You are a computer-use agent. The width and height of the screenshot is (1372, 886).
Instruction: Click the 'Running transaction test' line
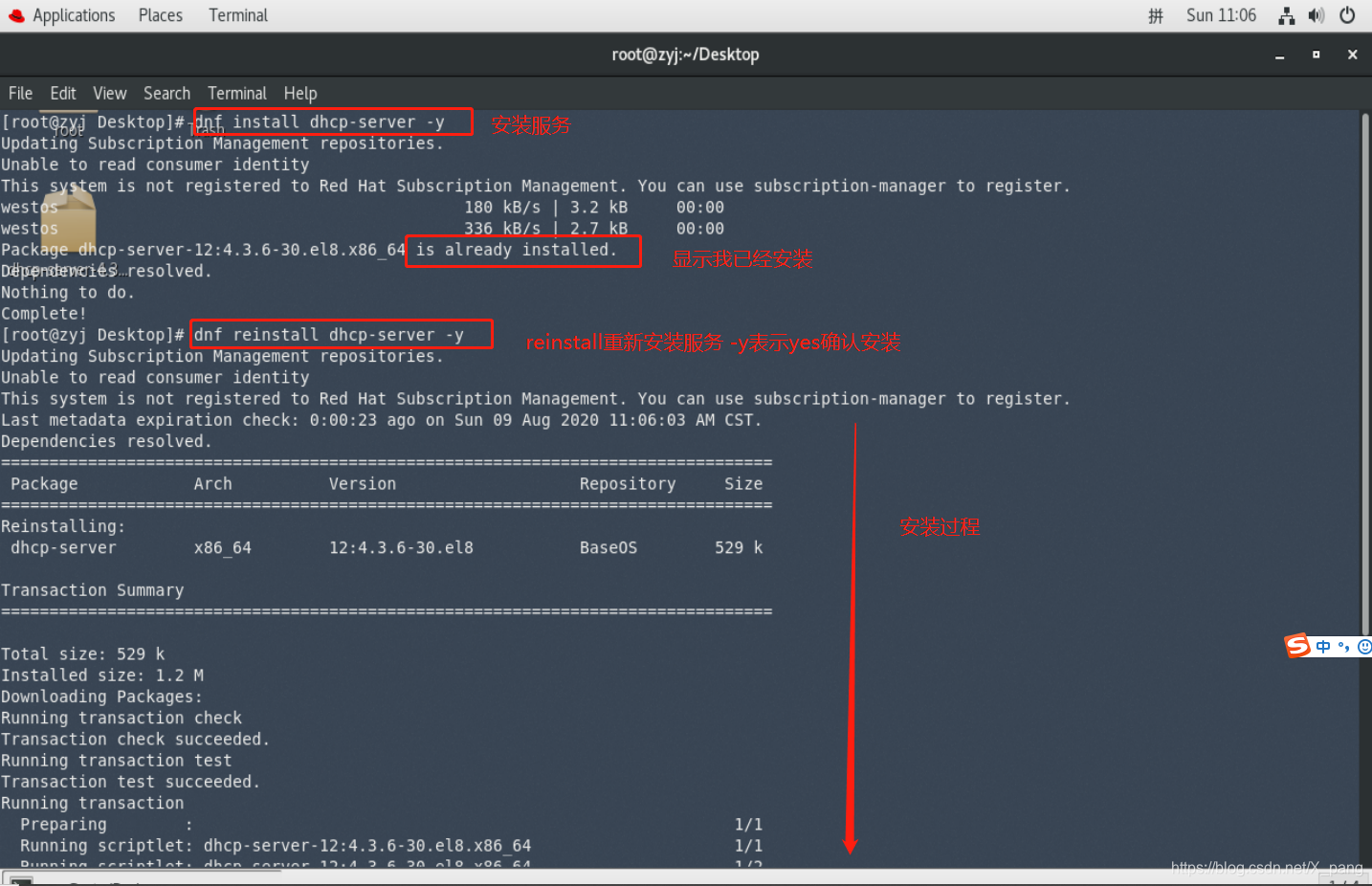(117, 760)
